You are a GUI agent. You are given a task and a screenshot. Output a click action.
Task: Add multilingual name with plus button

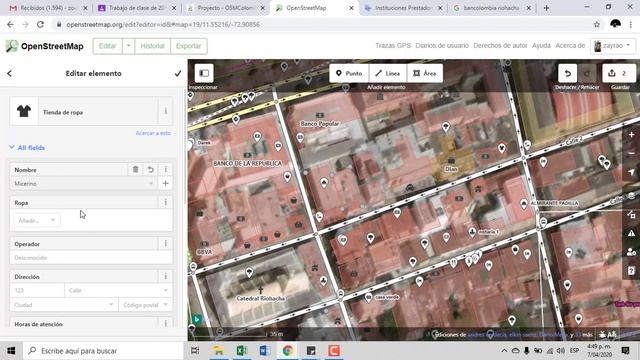(165, 184)
